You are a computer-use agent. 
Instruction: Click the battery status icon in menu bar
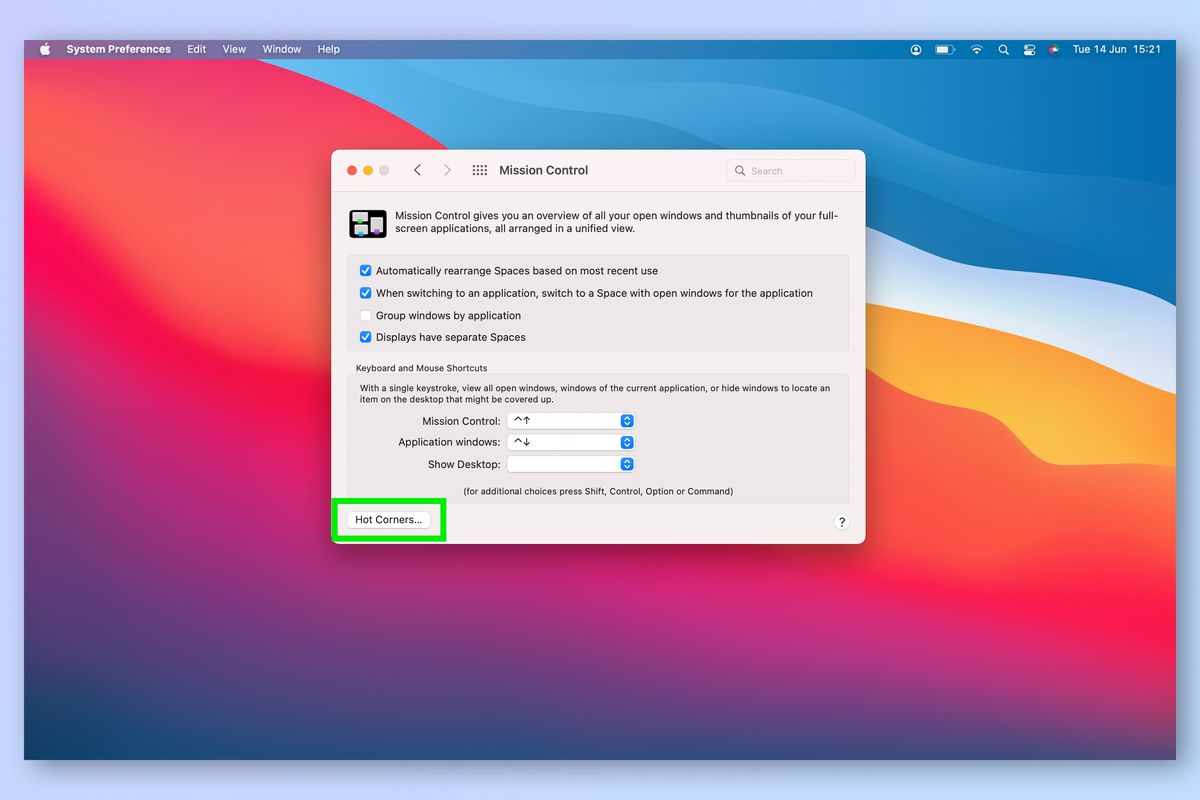(x=944, y=49)
